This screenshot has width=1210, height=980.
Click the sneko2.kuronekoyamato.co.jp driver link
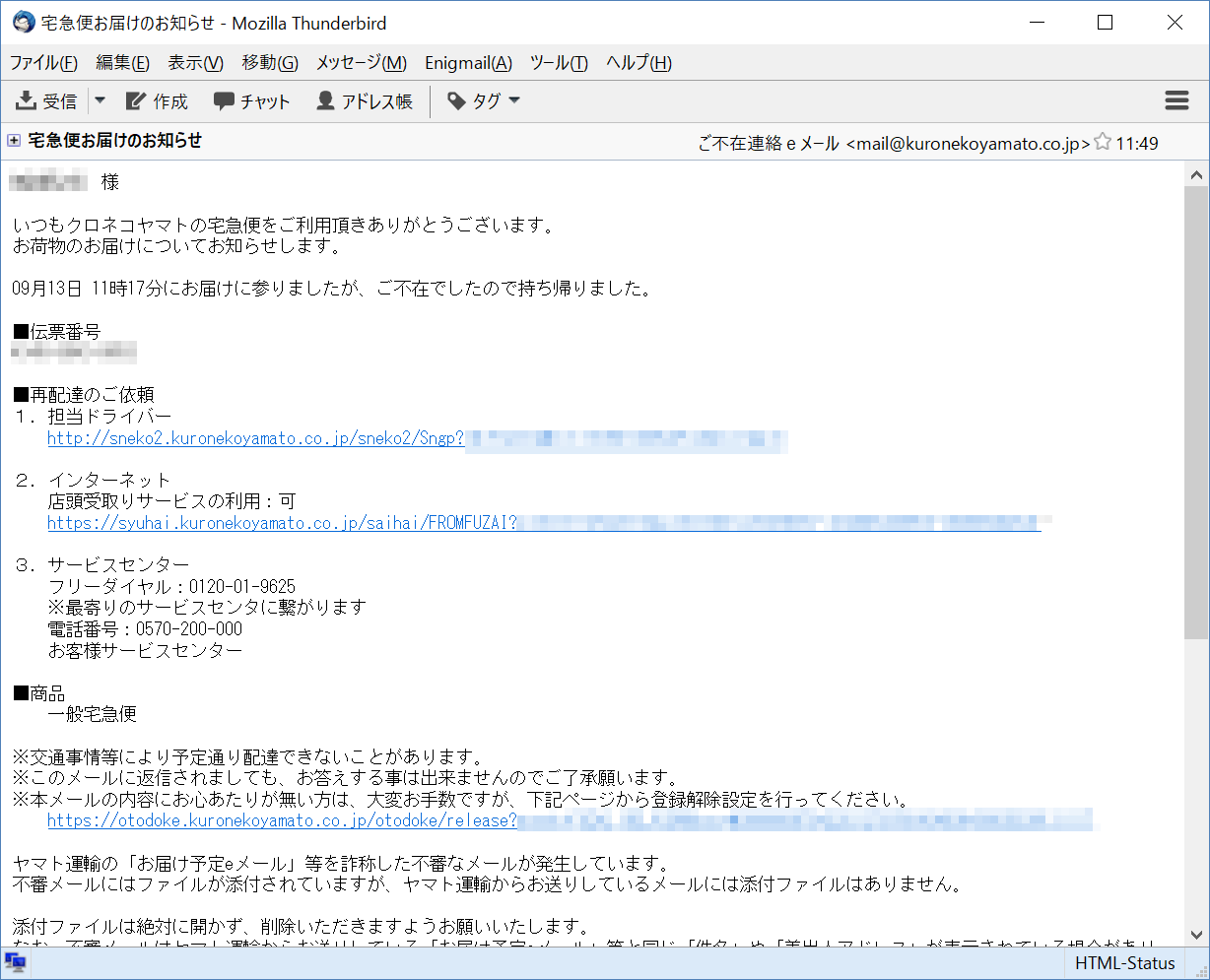[255, 439]
